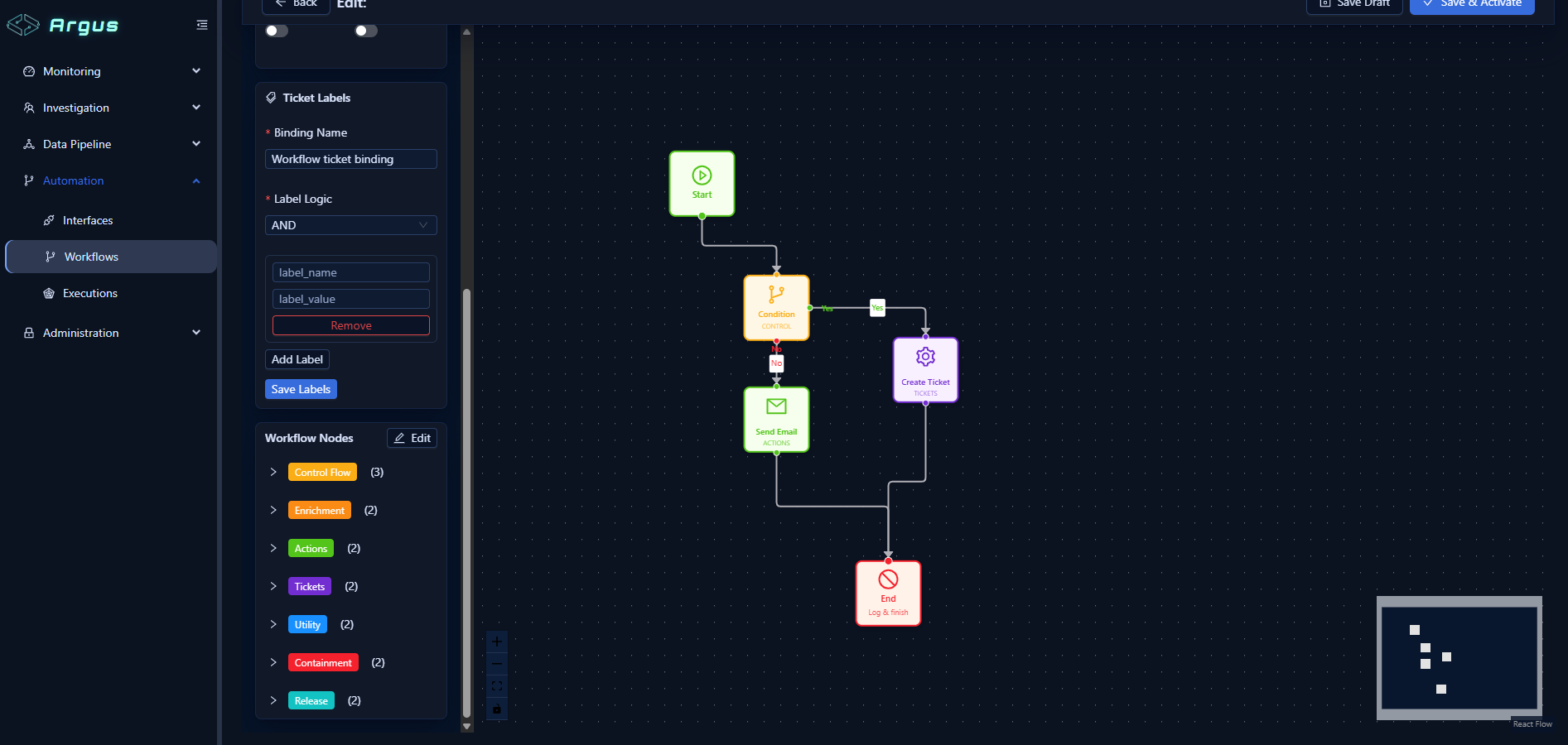Viewport: 1568px width, 745px height.
Task: Zoom in on the workflow canvas
Action: [497, 642]
